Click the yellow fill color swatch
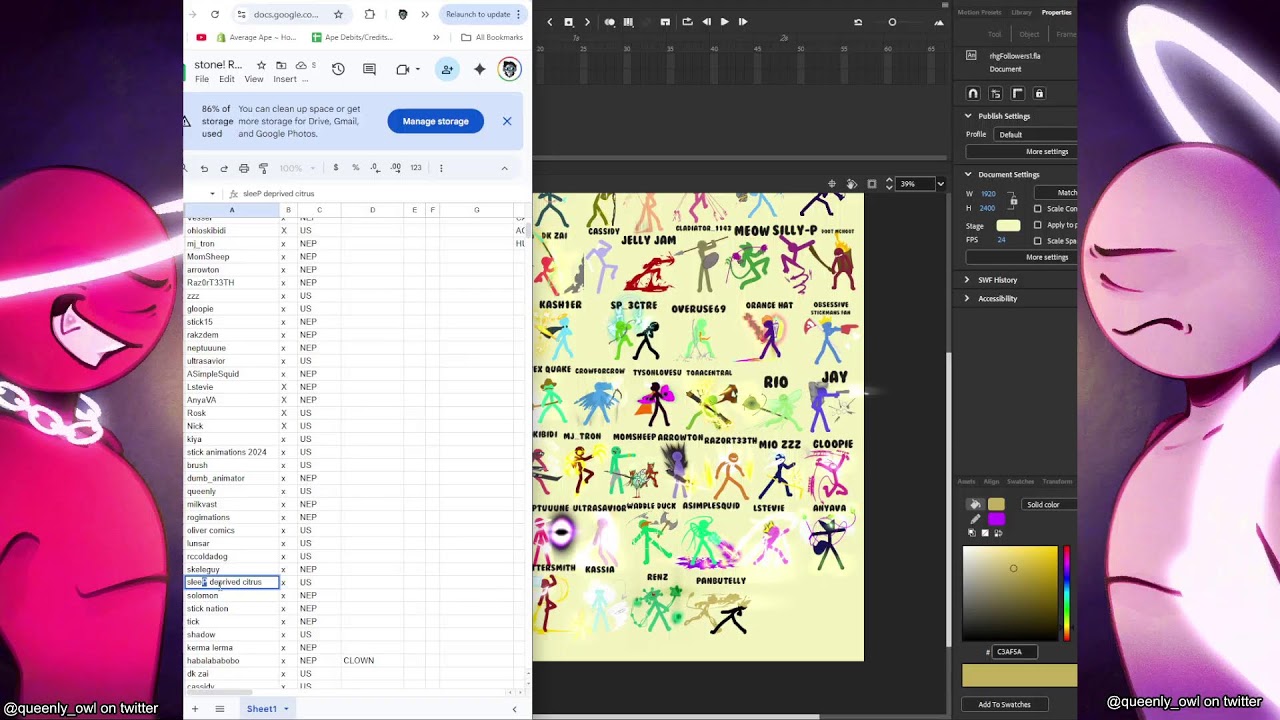Screen dimensions: 1280x720 [x=996, y=504]
